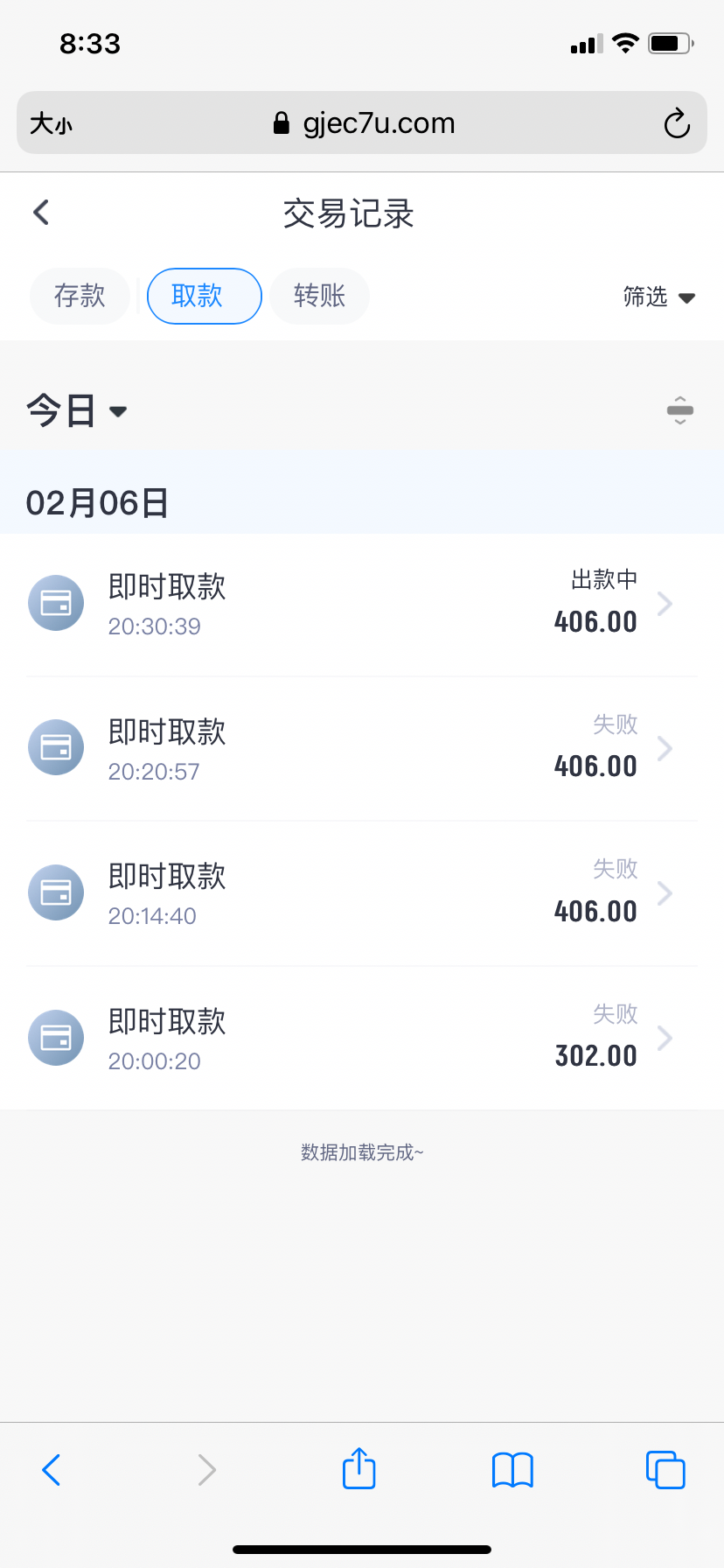Viewport: 724px width, 1568px height.
Task: Tap the 大小 text size button
Action: pyautogui.click(x=52, y=123)
